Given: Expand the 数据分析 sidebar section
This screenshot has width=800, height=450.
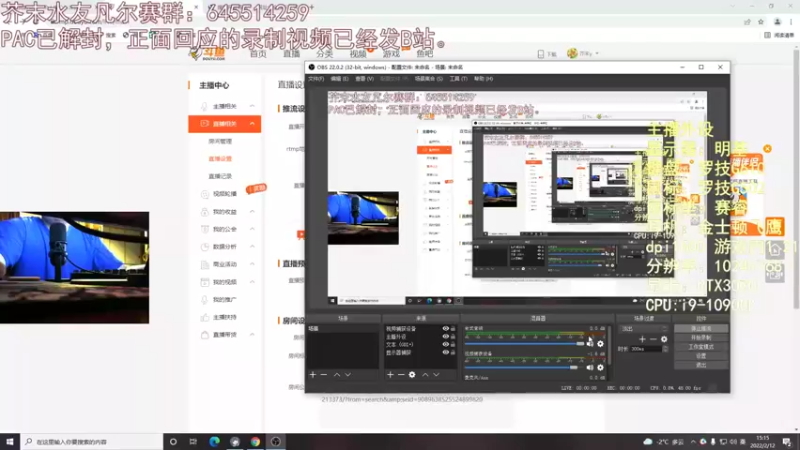Looking at the screenshot, I should (252, 246).
